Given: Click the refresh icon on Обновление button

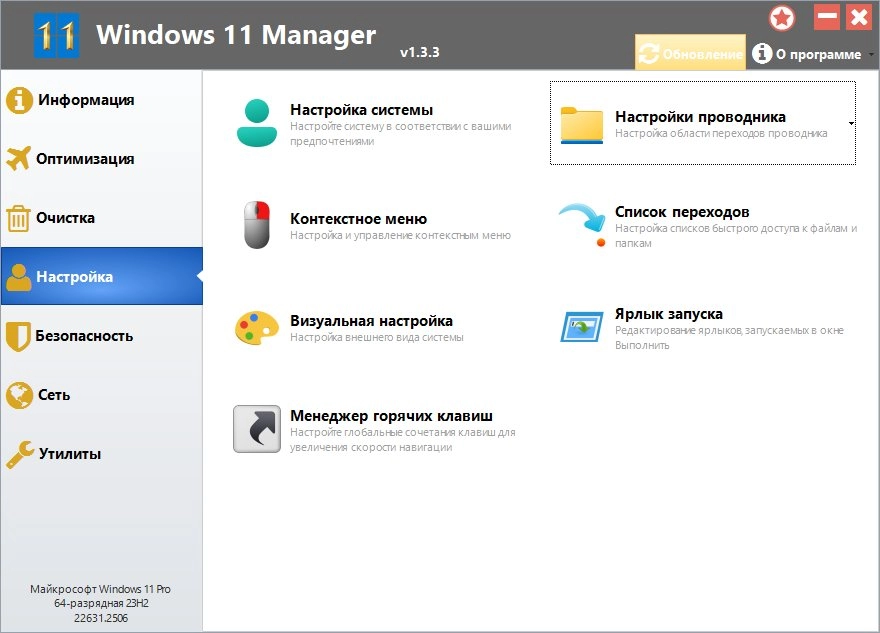Looking at the screenshot, I should pyautogui.click(x=649, y=54).
